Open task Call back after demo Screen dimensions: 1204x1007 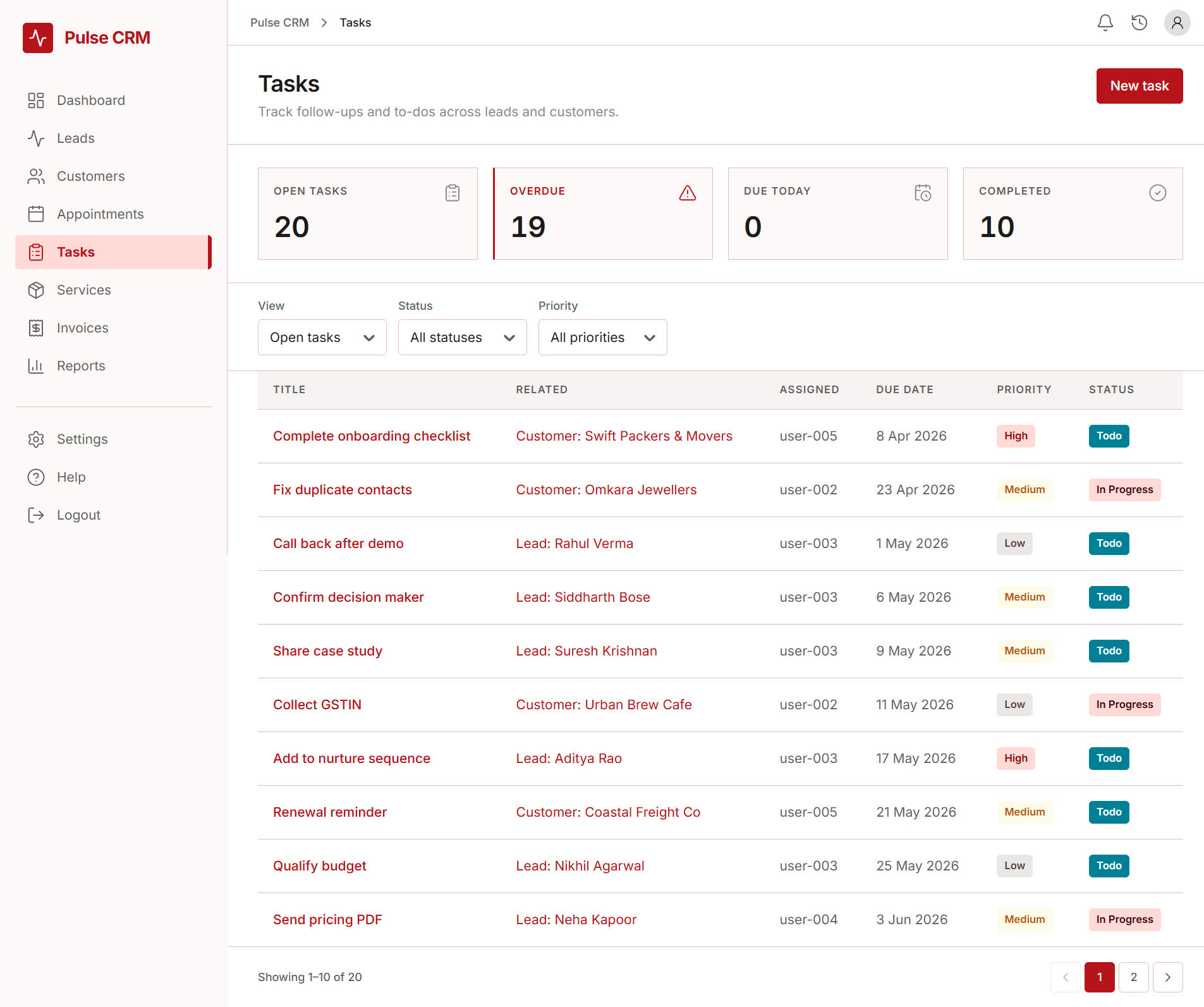338,544
